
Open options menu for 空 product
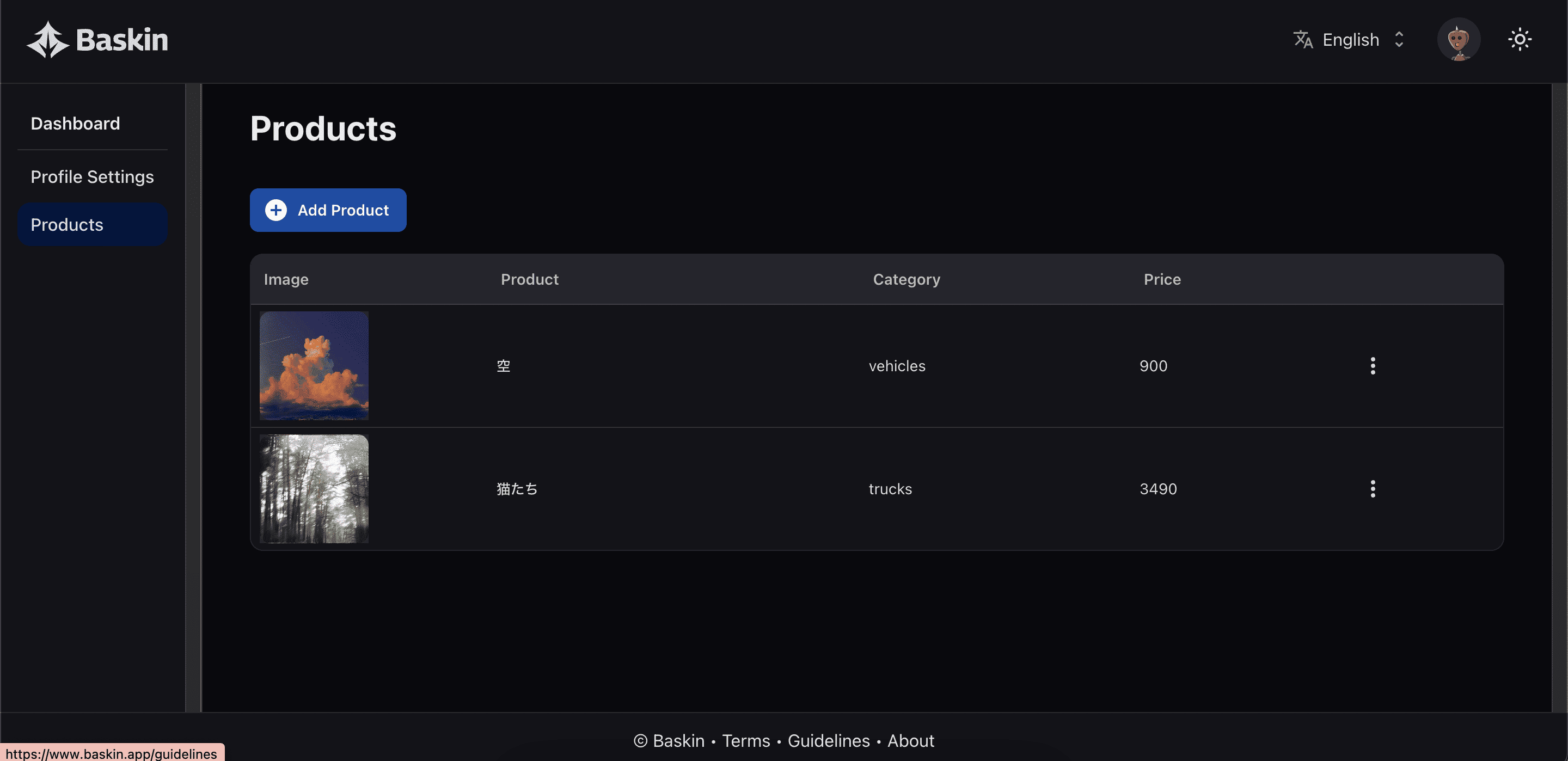[1373, 366]
